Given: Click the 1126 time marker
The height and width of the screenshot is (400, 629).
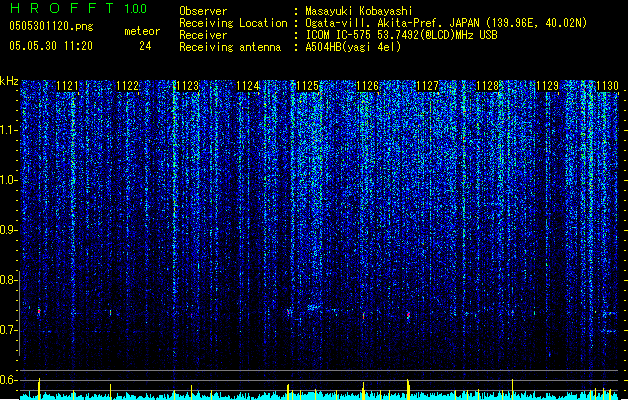Looking at the screenshot, I should [x=367, y=86].
